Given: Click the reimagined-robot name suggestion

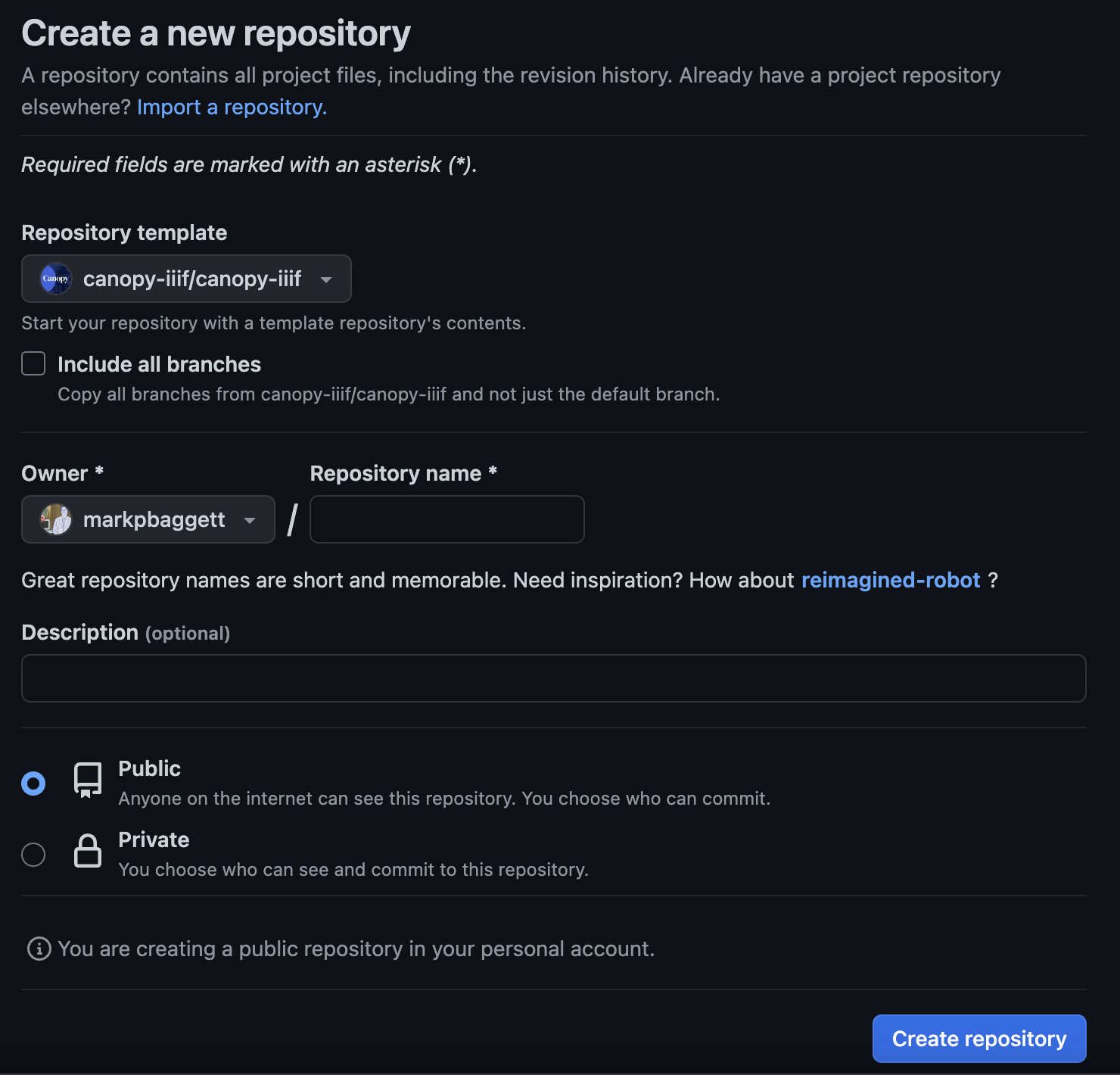Looking at the screenshot, I should (x=891, y=580).
